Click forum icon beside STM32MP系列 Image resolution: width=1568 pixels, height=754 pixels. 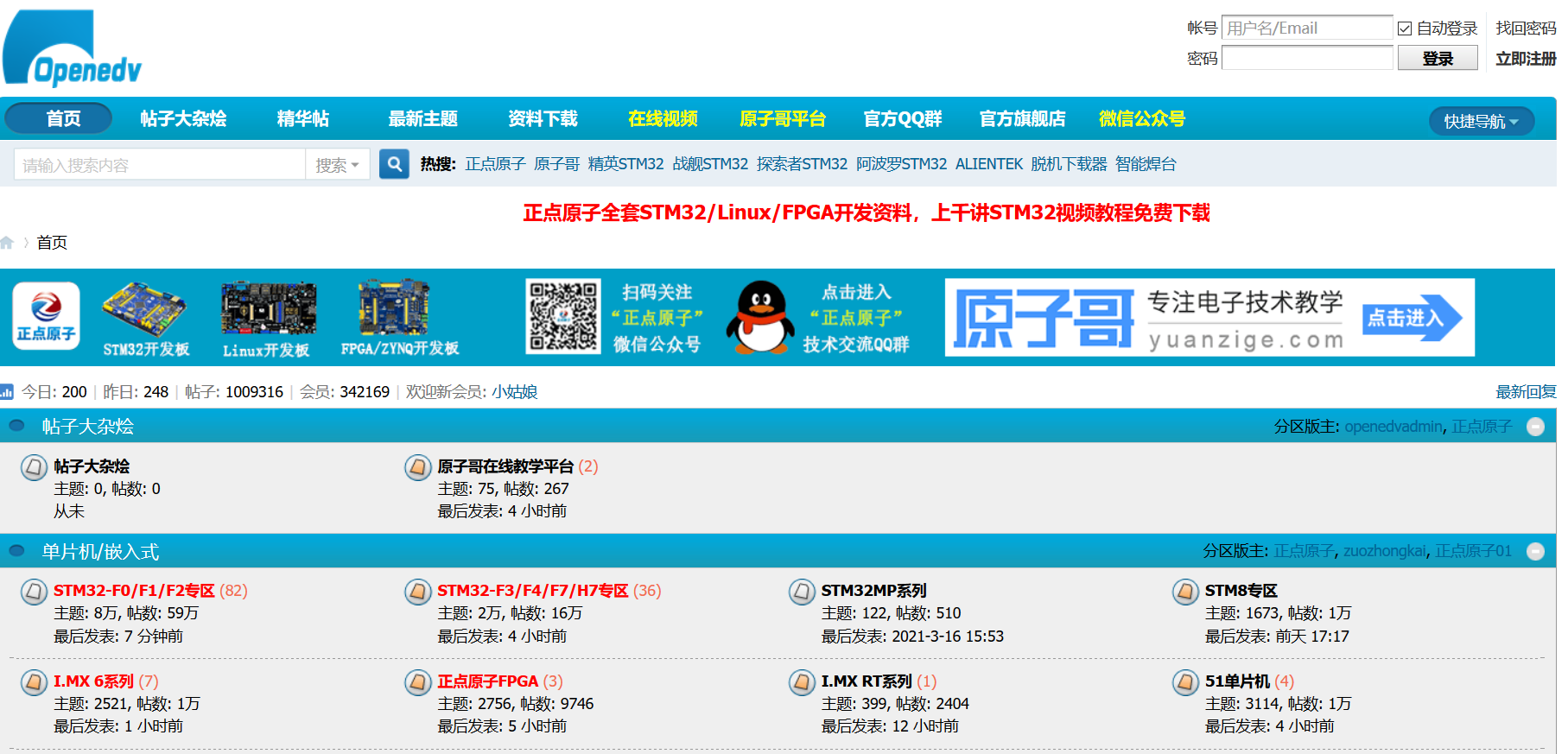click(x=802, y=592)
